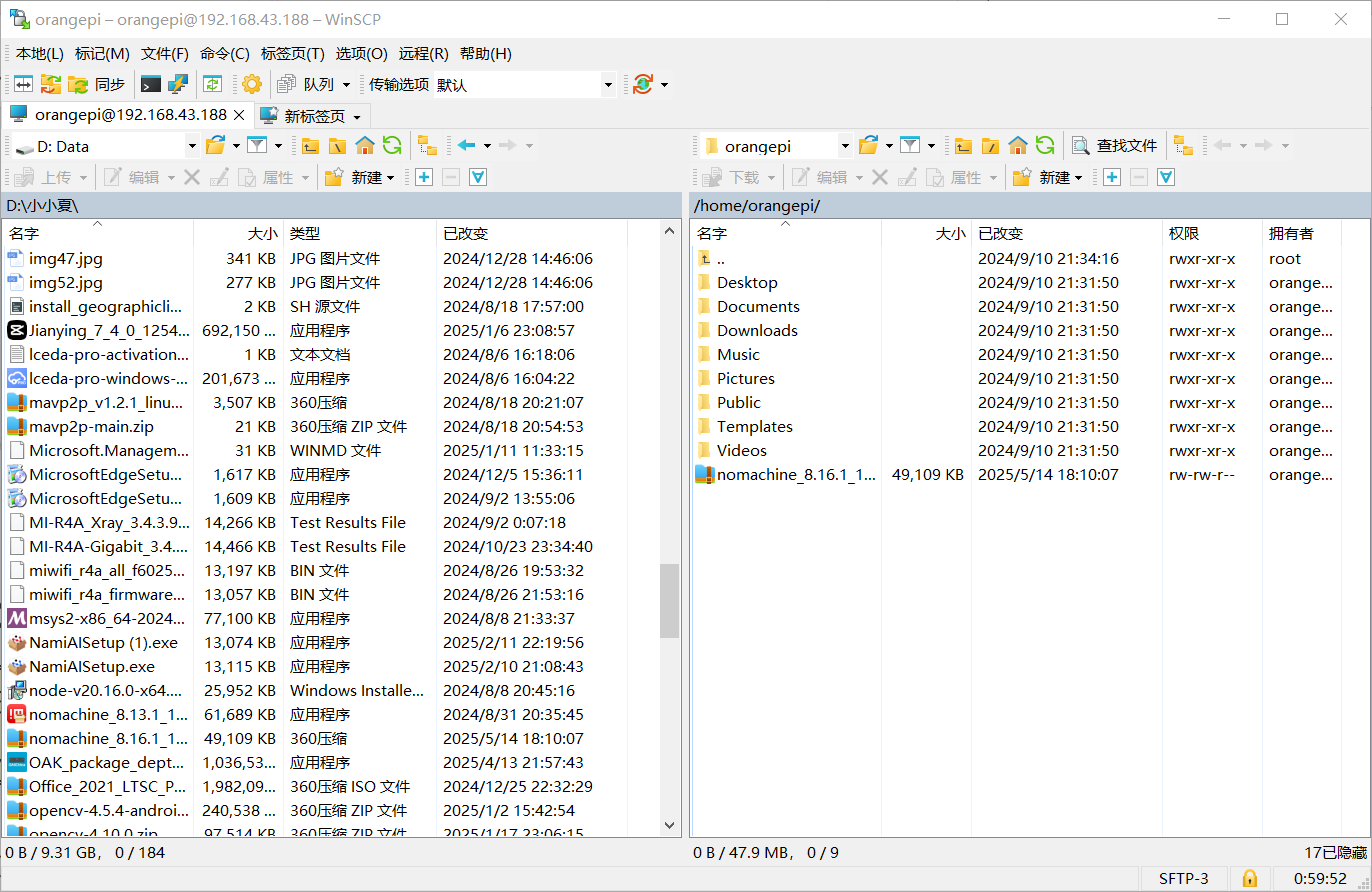Select the remote nomachine_8.16.1 file
The image size is (1372, 892).
[x=796, y=475]
